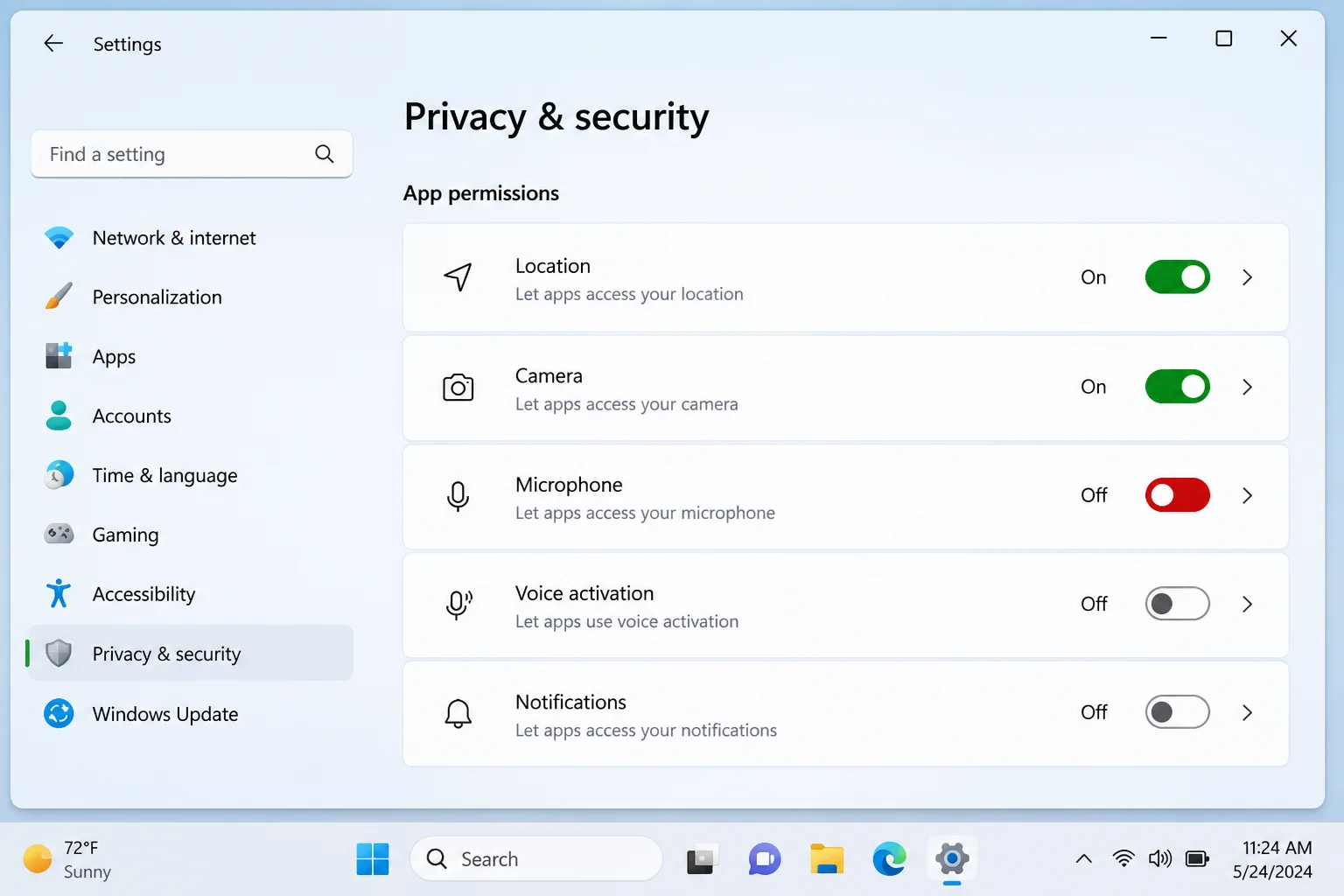Click the Settings gear on the taskbar
This screenshot has height=896, width=1344.
click(x=952, y=859)
